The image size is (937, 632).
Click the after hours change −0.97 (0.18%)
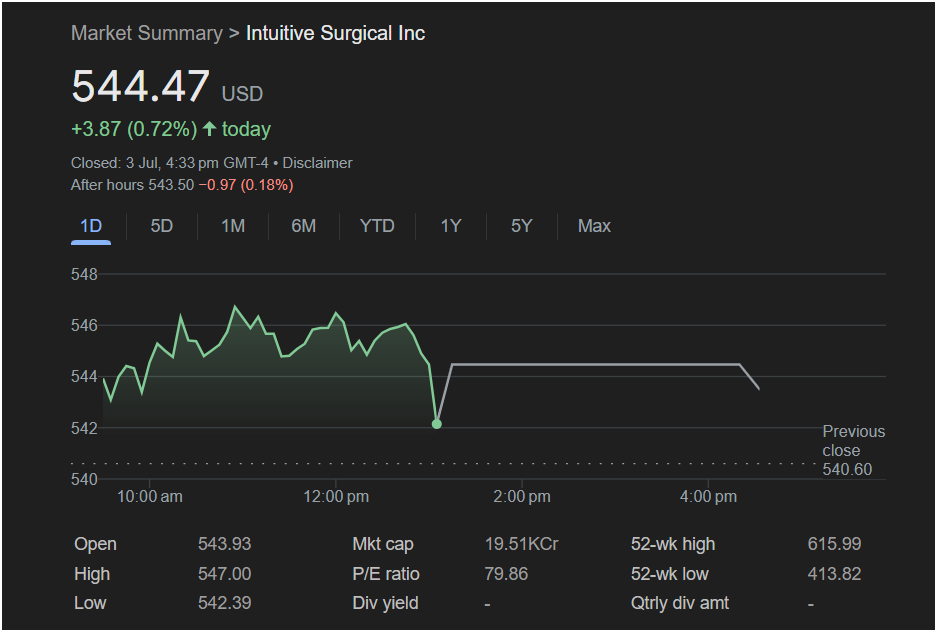pos(246,185)
